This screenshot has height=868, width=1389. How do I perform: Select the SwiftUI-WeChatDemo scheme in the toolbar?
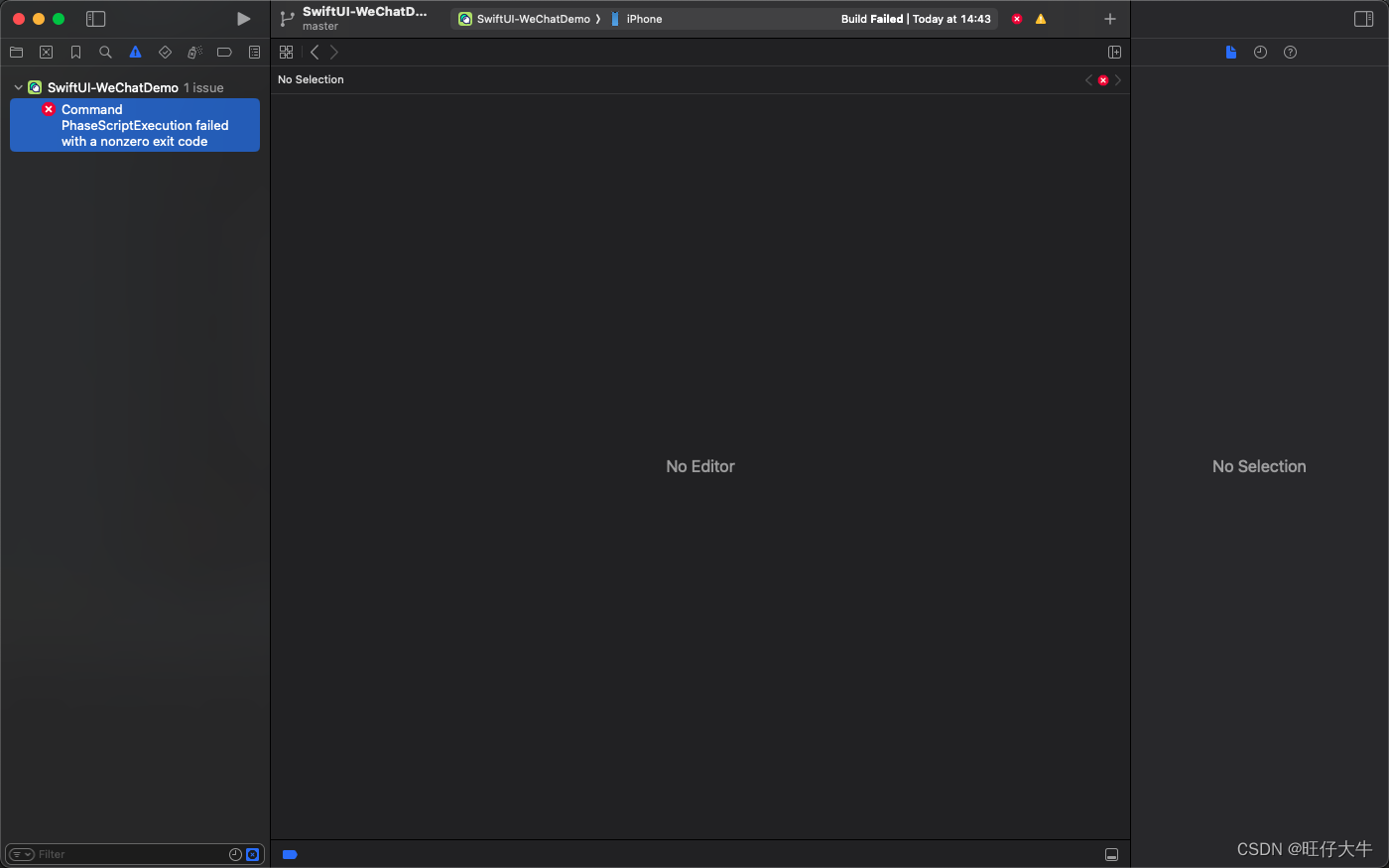tap(529, 18)
